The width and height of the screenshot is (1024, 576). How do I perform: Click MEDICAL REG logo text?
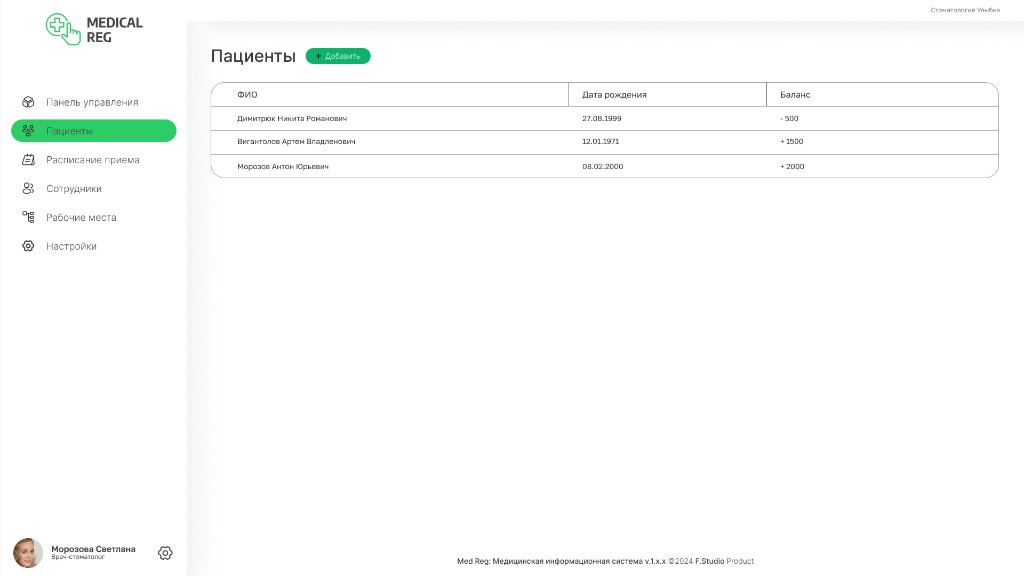pyautogui.click(x=114, y=30)
